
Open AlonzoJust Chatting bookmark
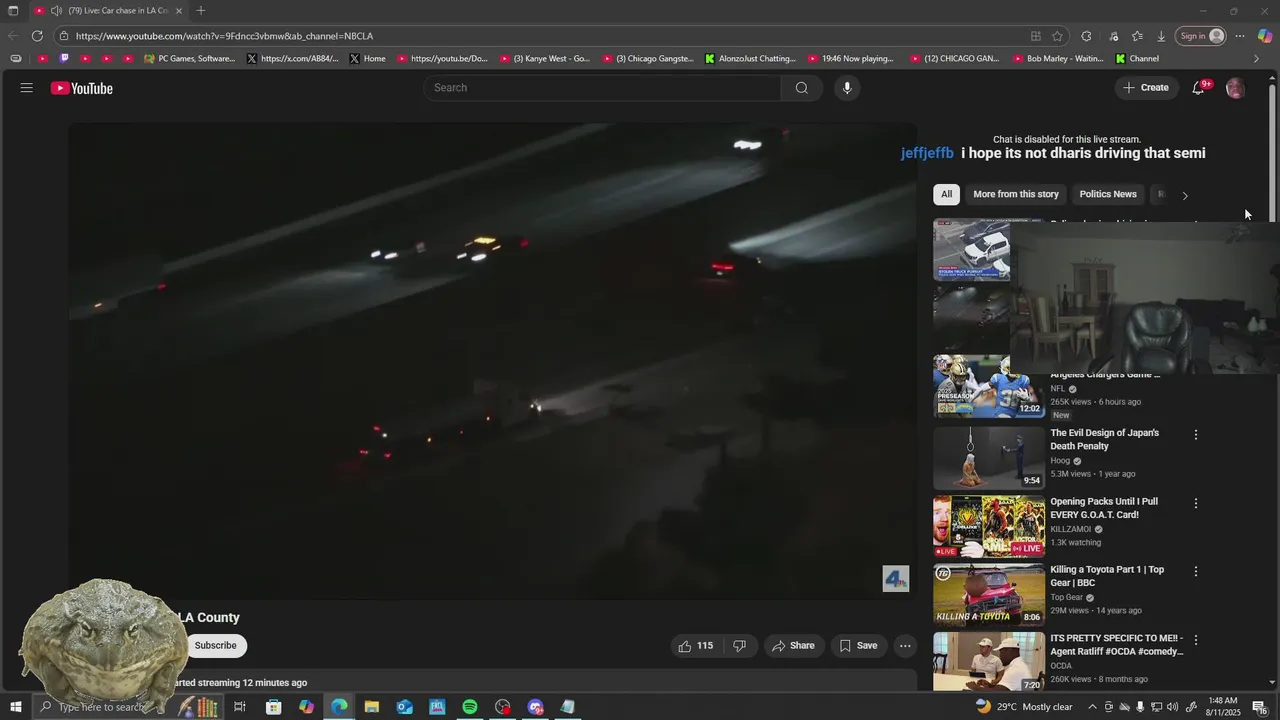751,59
